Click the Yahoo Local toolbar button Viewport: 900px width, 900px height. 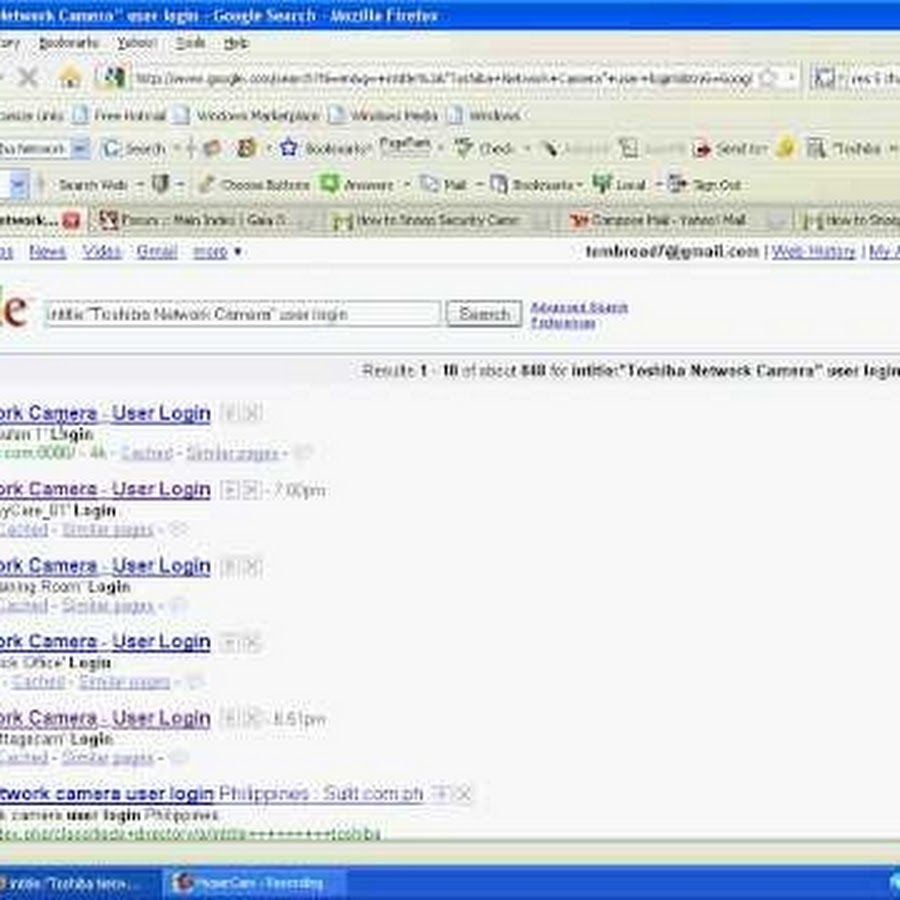(619, 185)
